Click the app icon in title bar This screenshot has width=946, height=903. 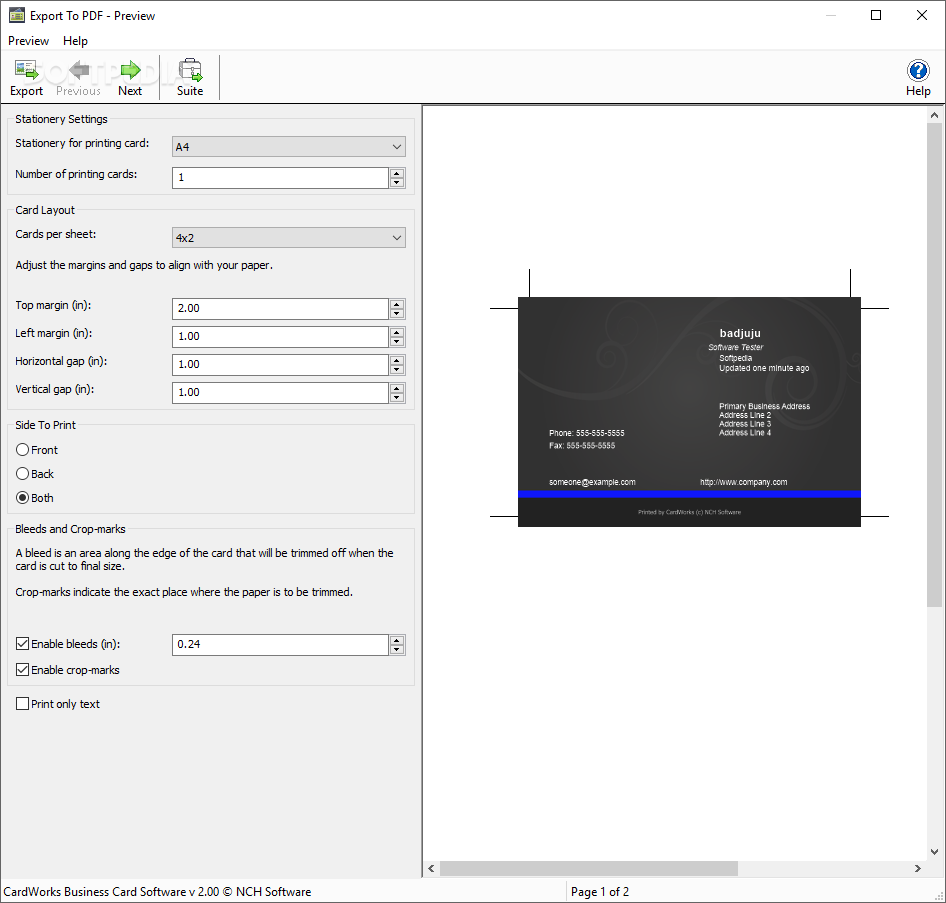(16, 15)
